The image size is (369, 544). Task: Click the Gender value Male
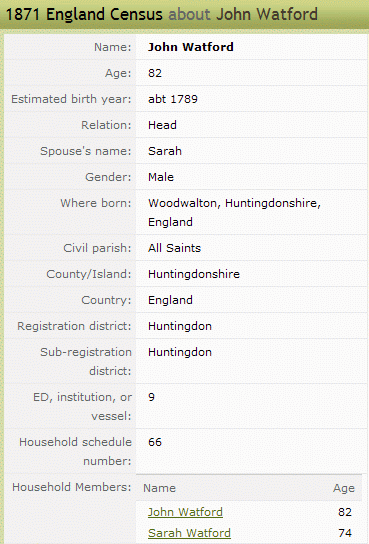(x=161, y=177)
